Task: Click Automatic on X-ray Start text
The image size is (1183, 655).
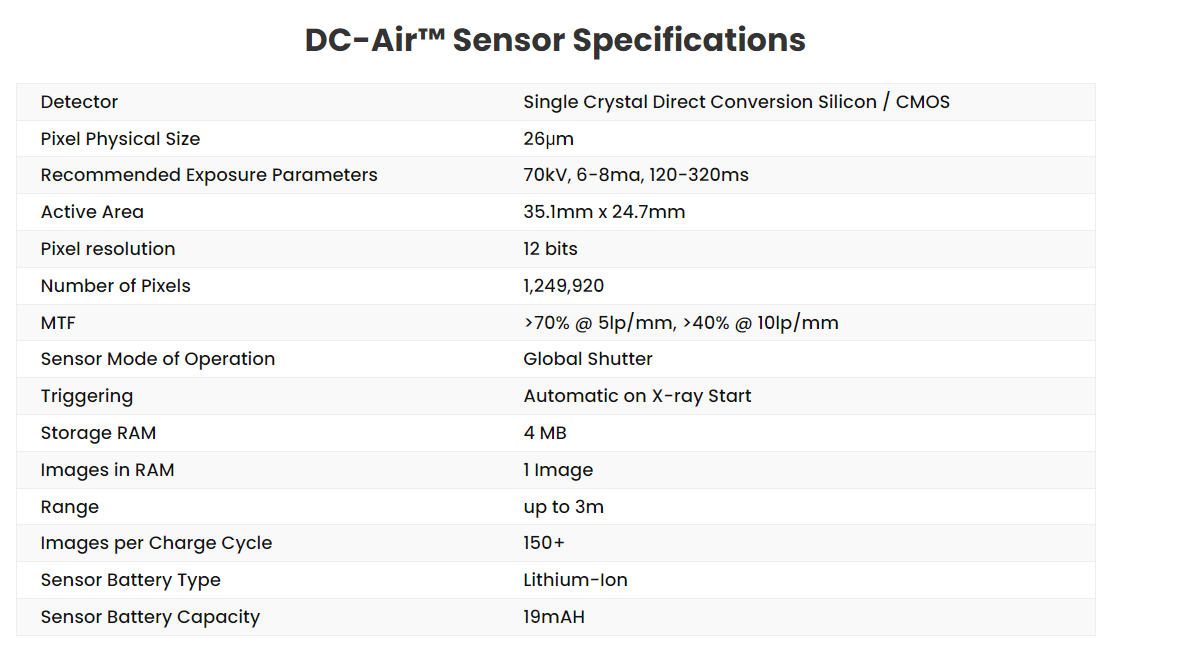Action: click(x=638, y=396)
